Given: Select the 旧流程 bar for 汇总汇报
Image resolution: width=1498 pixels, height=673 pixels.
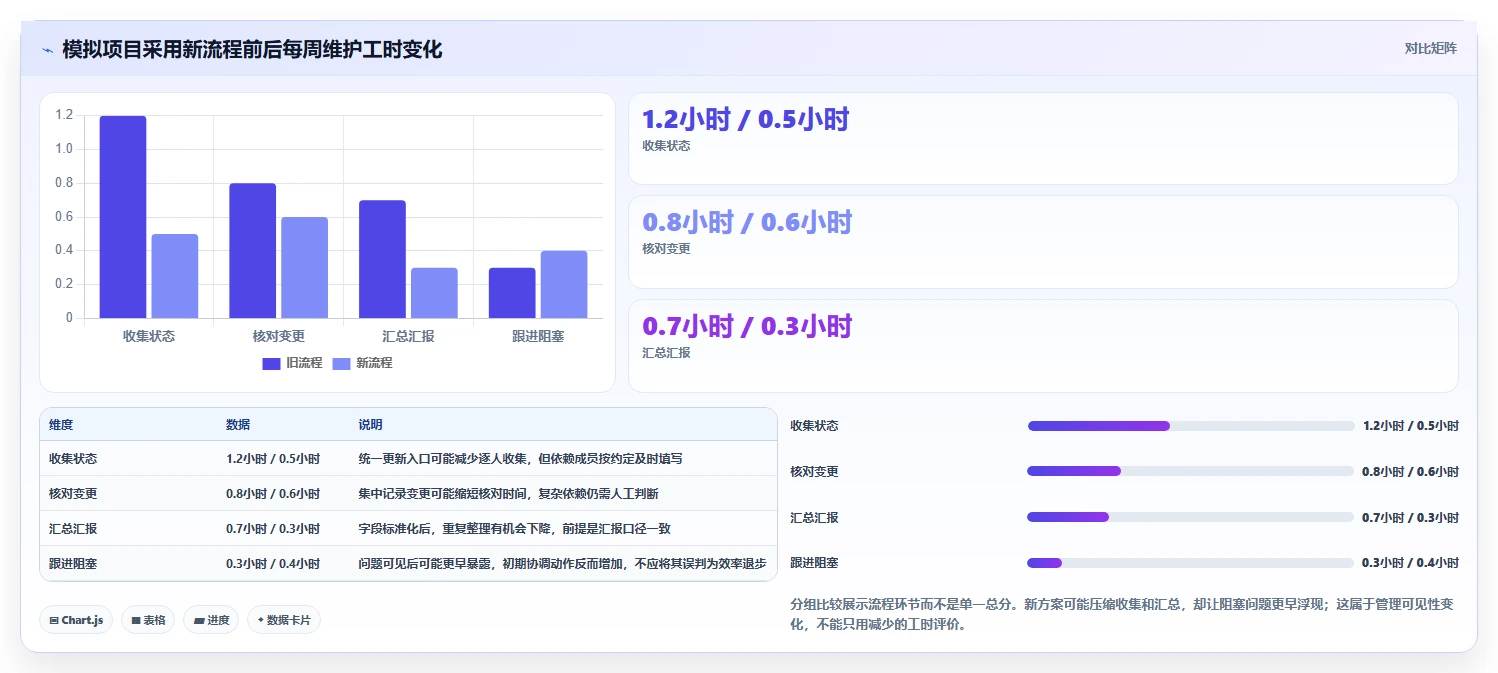Looking at the screenshot, I should click(x=383, y=259).
